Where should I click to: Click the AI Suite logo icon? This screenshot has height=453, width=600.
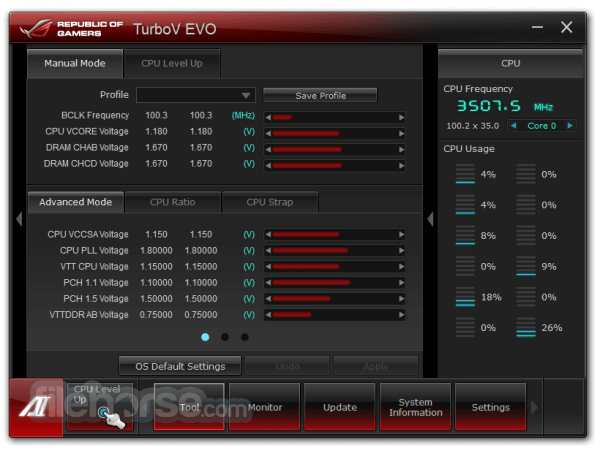36,407
